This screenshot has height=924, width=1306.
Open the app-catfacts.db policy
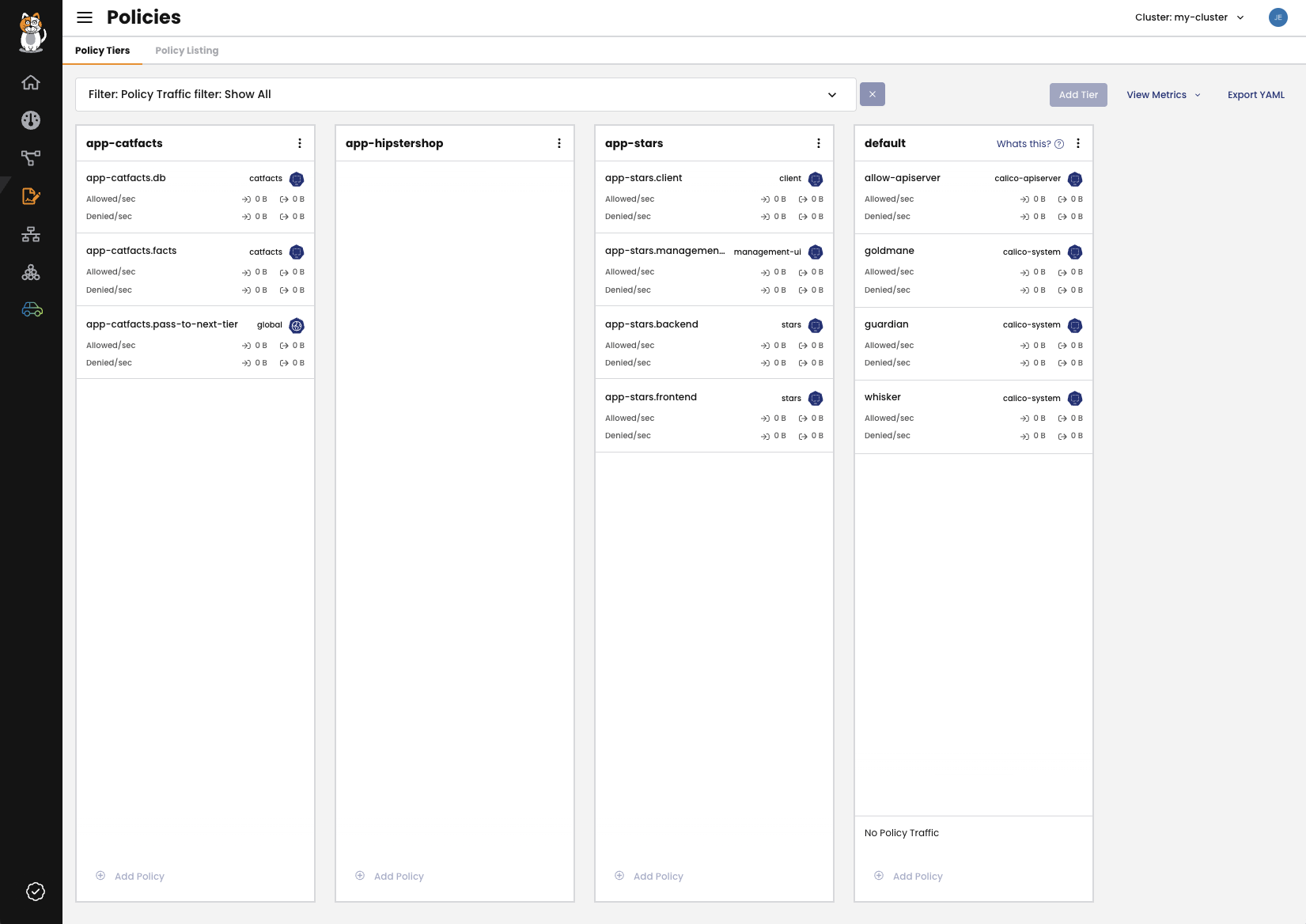pyautogui.click(x=126, y=178)
